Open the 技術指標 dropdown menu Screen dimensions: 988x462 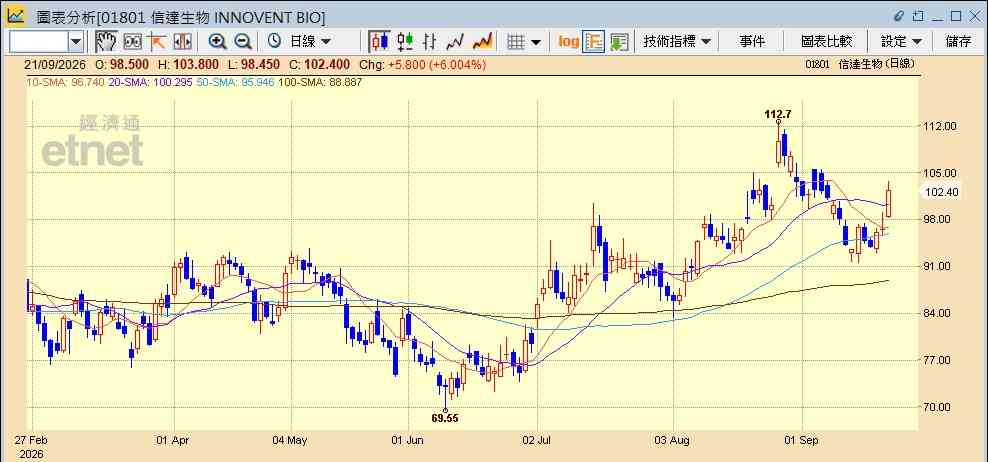coord(677,42)
